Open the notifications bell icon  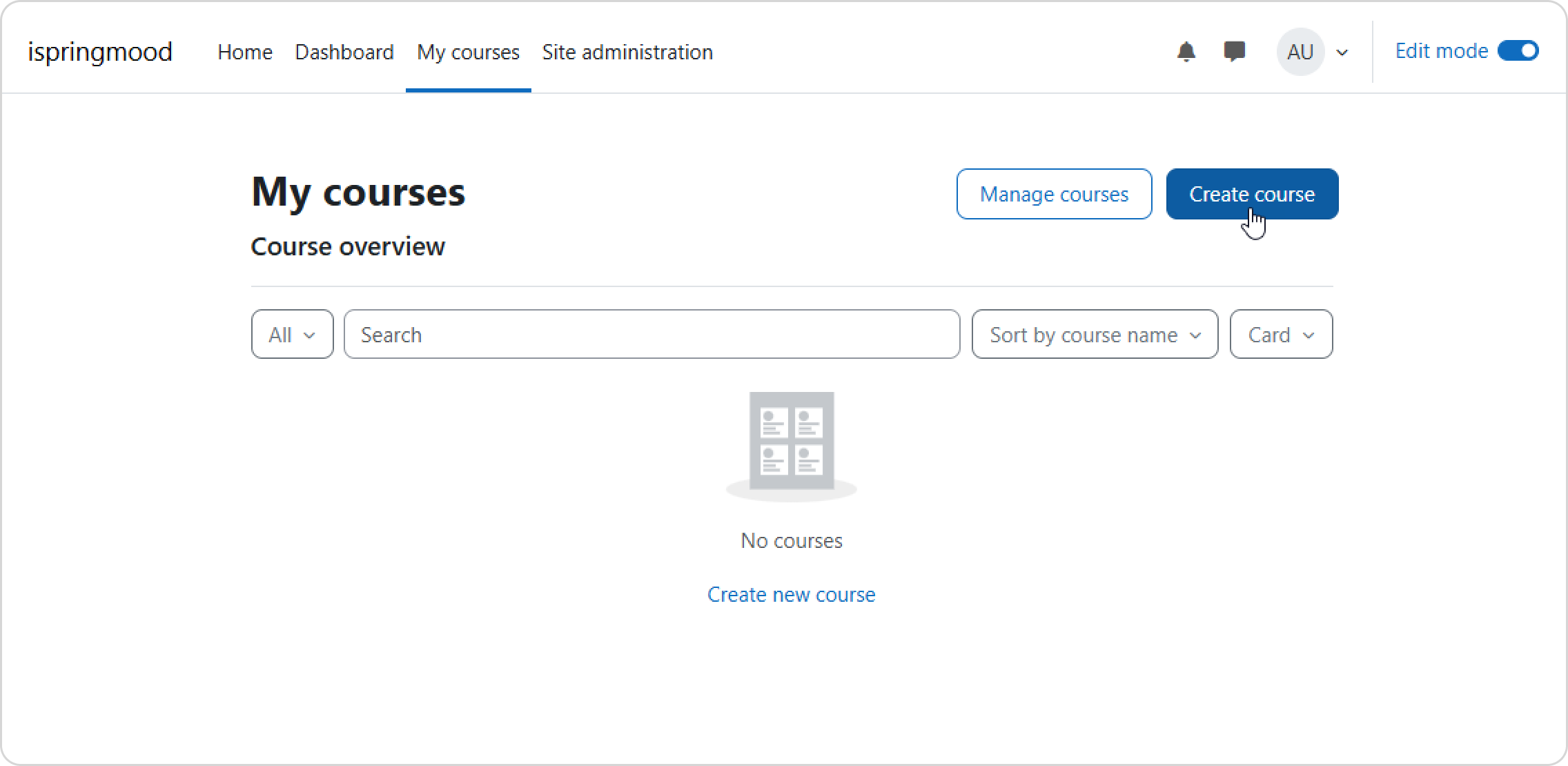pyautogui.click(x=1186, y=52)
